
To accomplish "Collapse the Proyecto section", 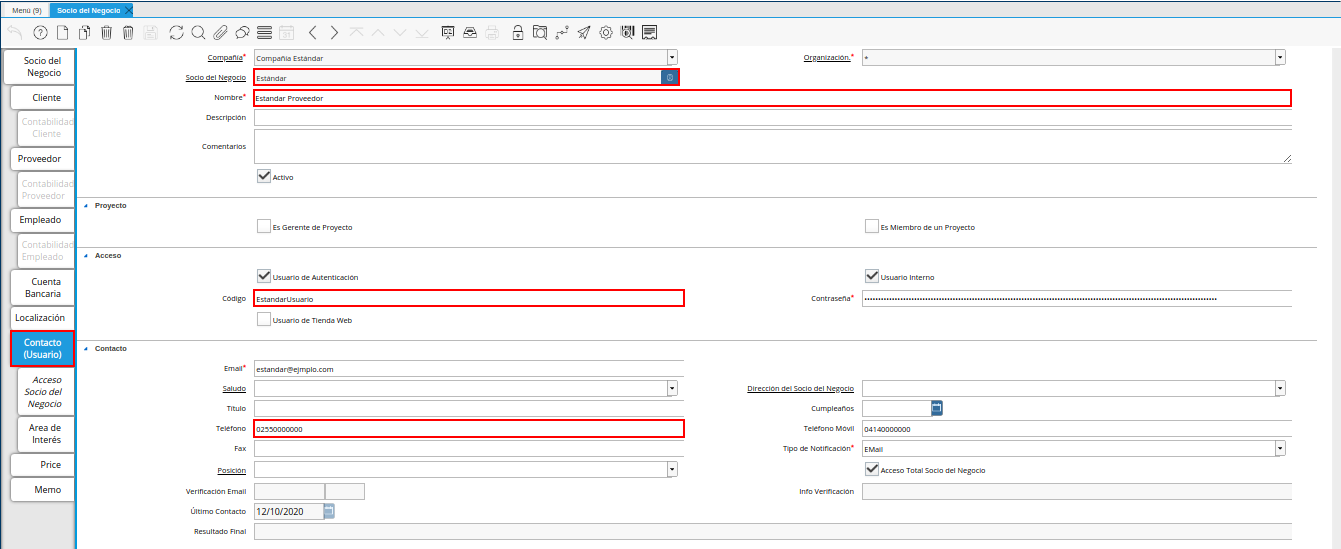I will (x=85, y=205).
